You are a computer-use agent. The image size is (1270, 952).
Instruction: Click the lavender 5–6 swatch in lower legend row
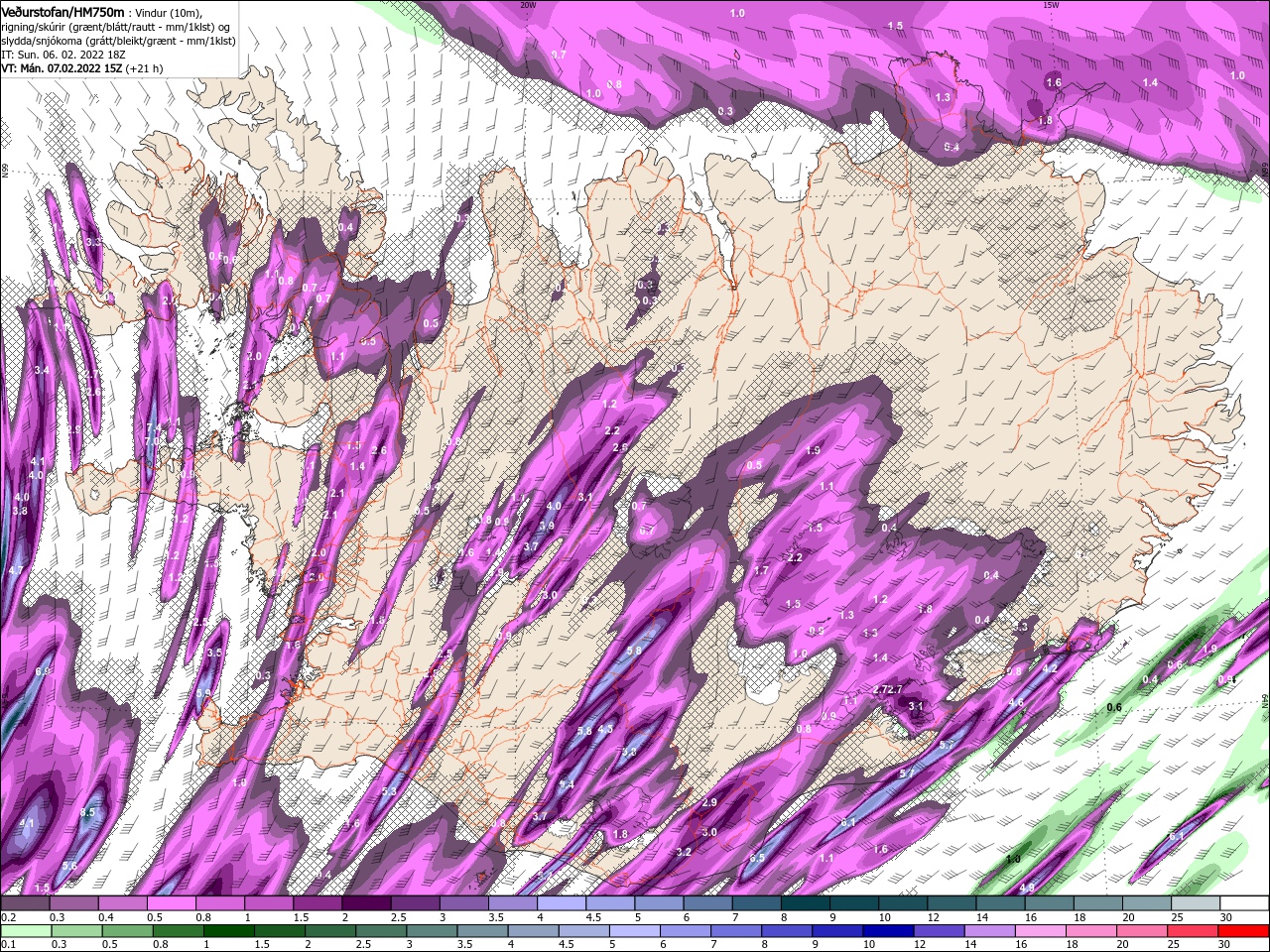tap(635, 930)
